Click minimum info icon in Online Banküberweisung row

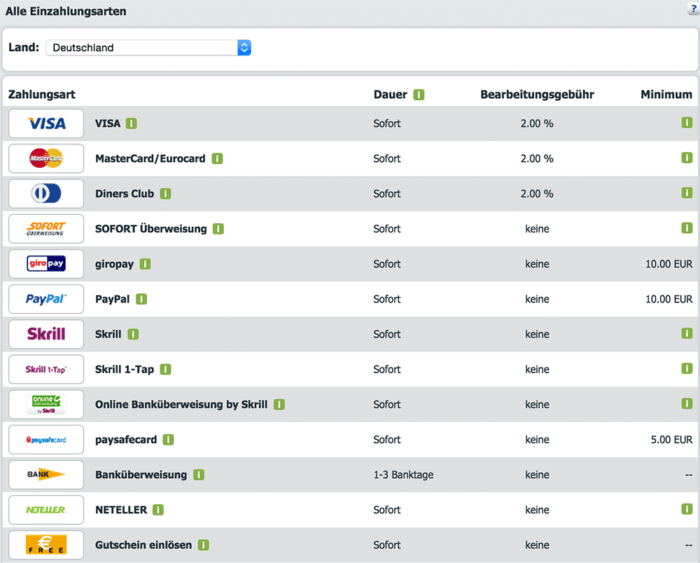pyautogui.click(x=687, y=404)
